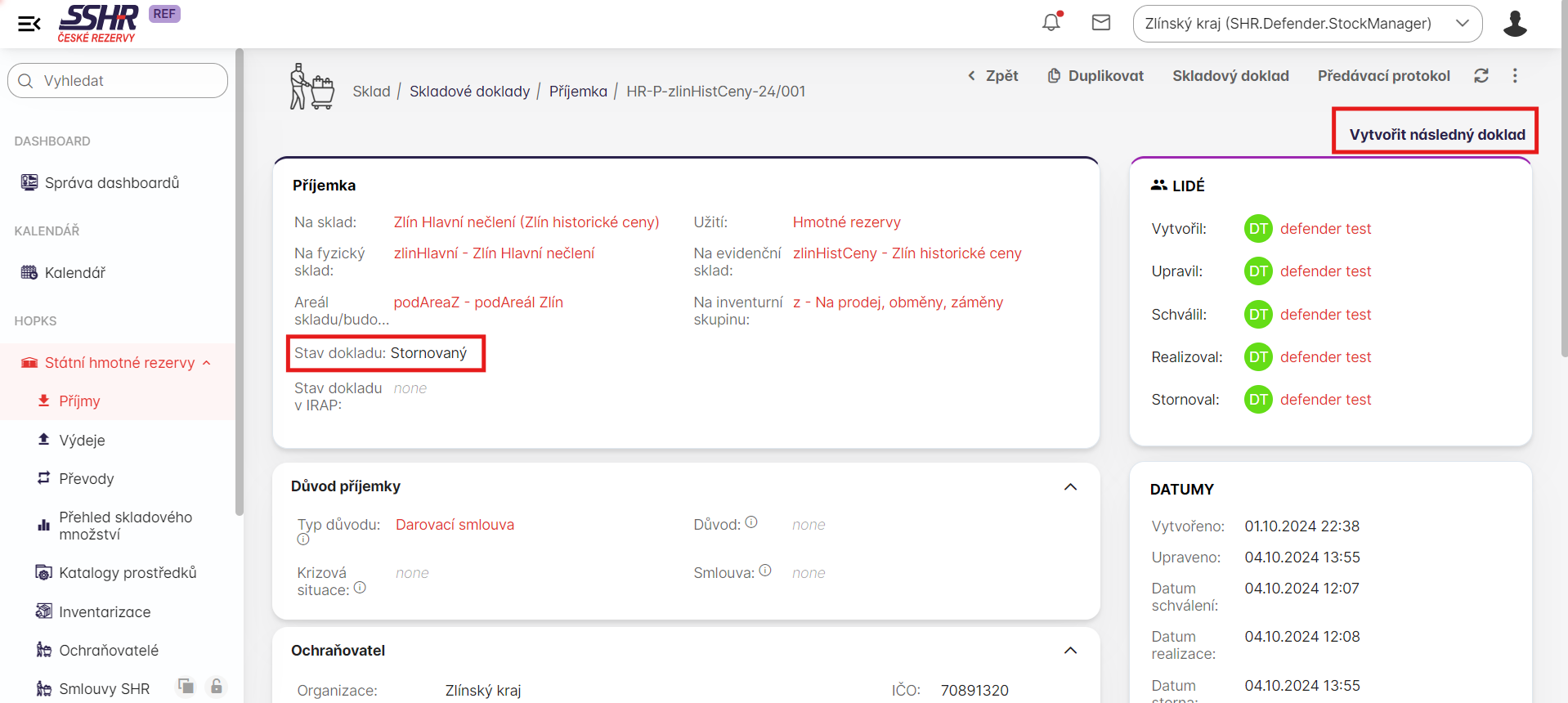The width and height of the screenshot is (1568, 703).
Task: Click the copy icon beside Smlouvy SHR
Action: coord(186,687)
